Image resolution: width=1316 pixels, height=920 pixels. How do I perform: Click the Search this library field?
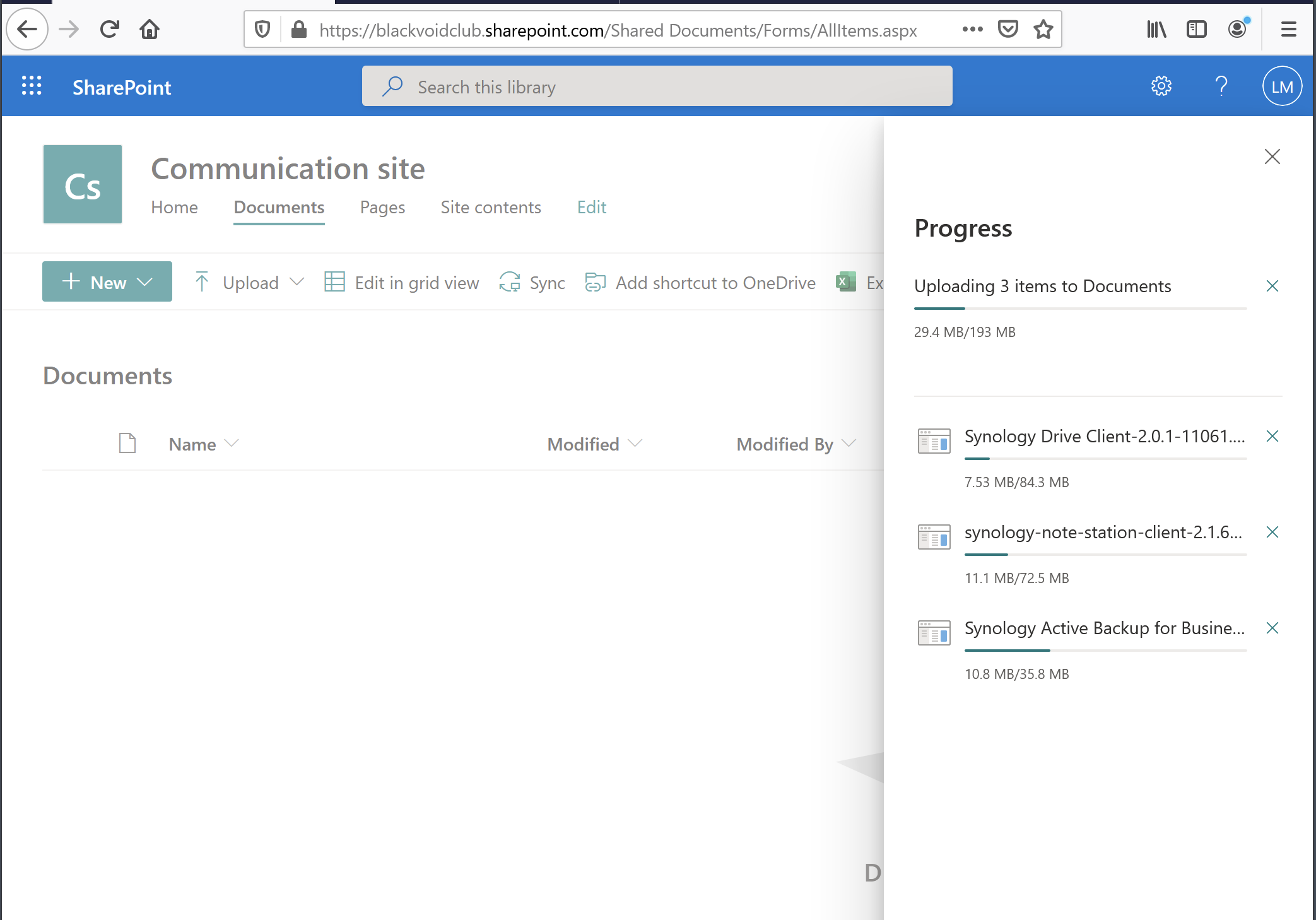[657, 86]
